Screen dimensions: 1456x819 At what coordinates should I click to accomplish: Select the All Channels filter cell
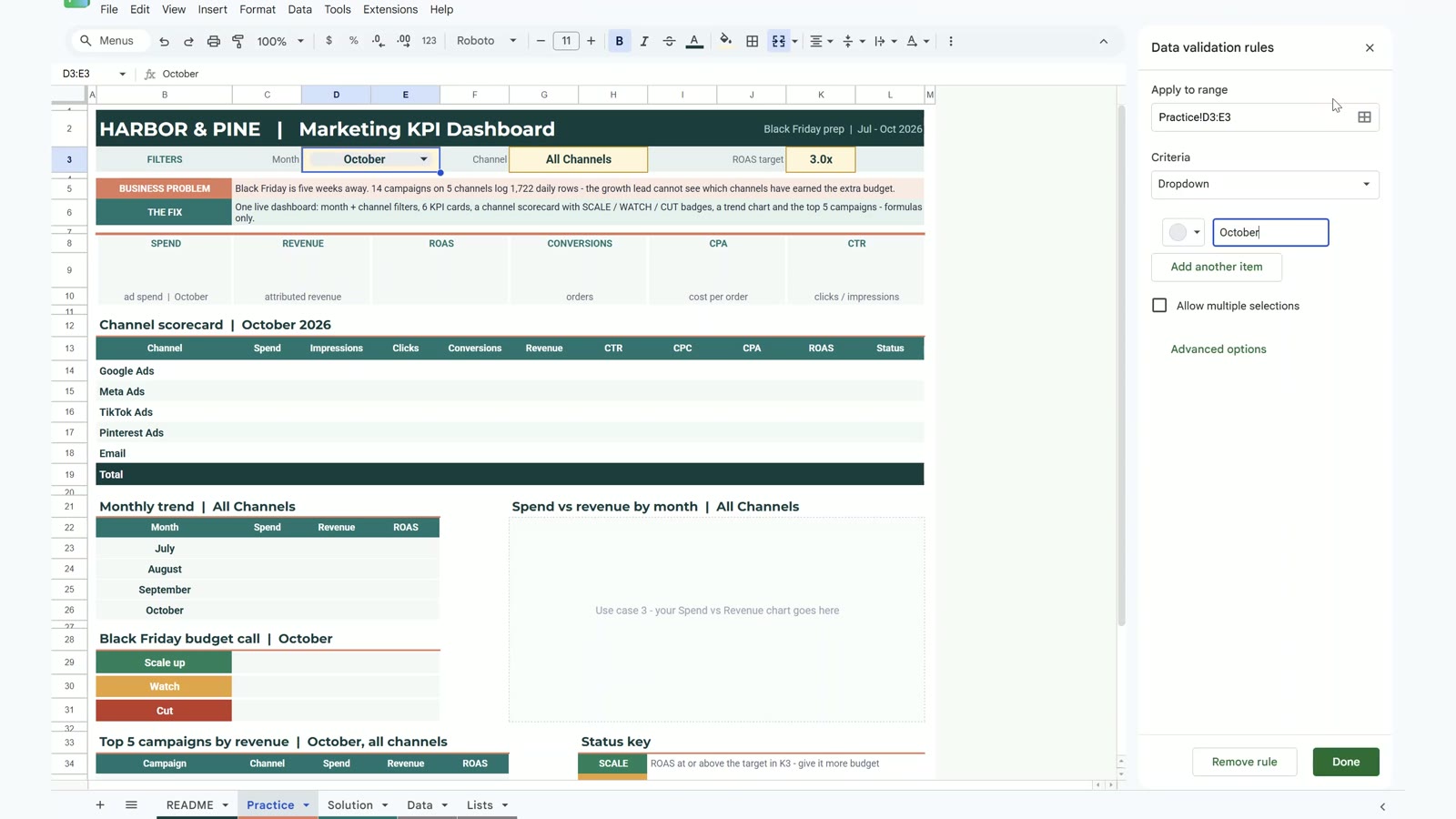[579, 159]
